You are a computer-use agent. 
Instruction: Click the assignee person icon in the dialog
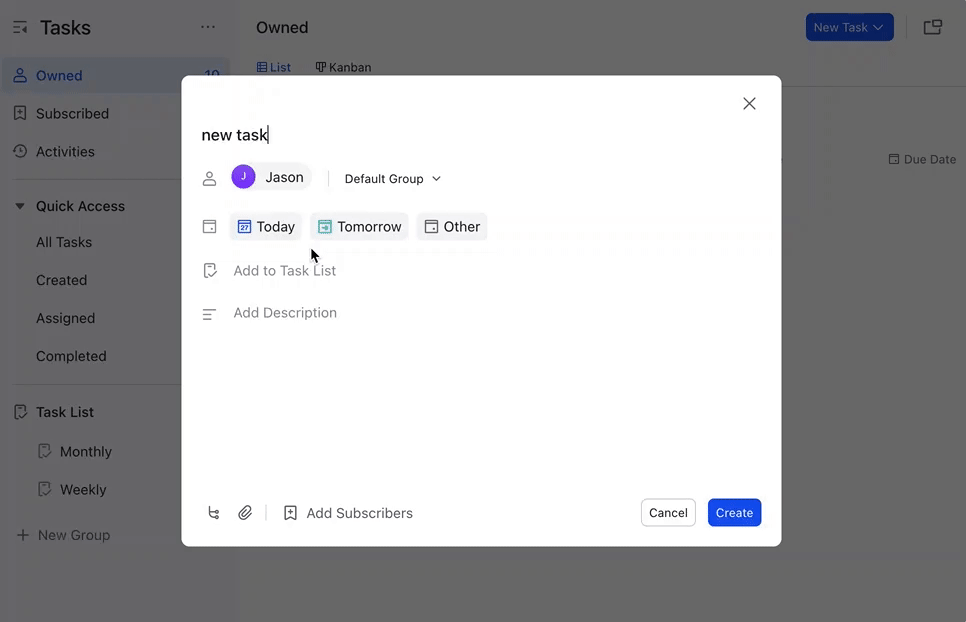(210, 178)
